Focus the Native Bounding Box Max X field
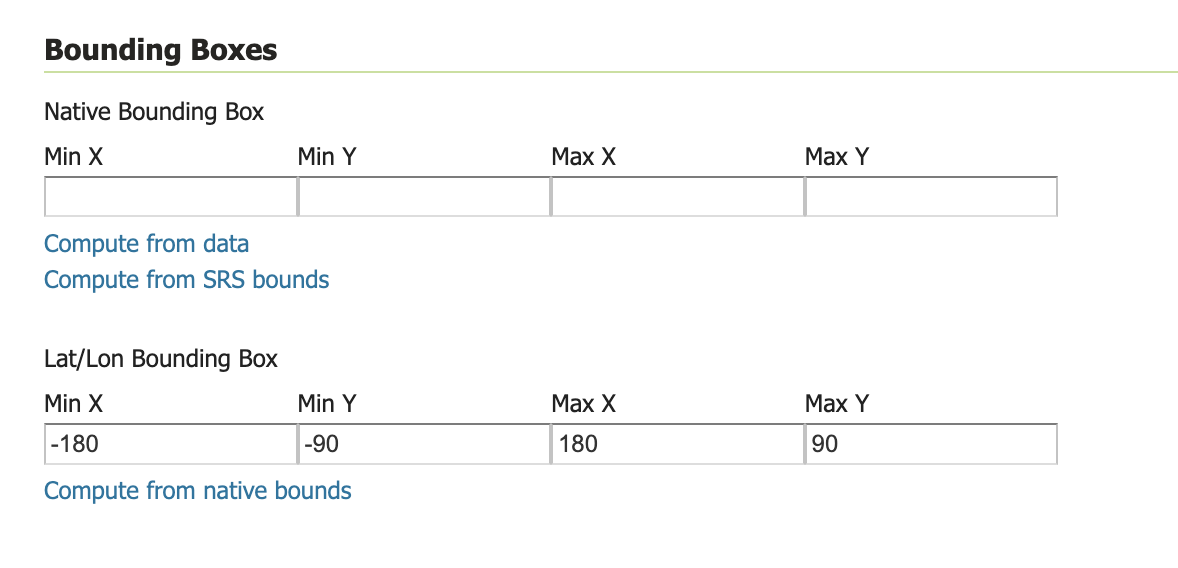 click(x=677, y=197)
